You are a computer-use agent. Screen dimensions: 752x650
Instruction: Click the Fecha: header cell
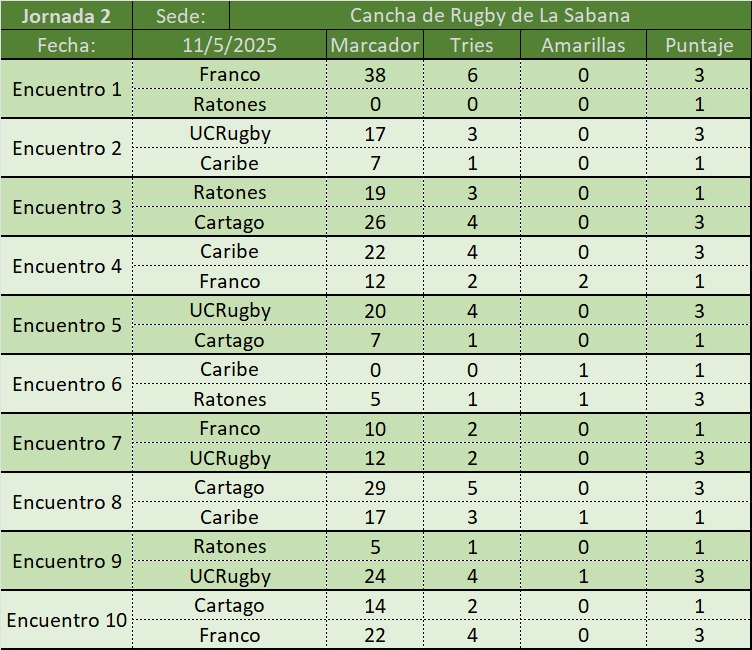[66, 45]
